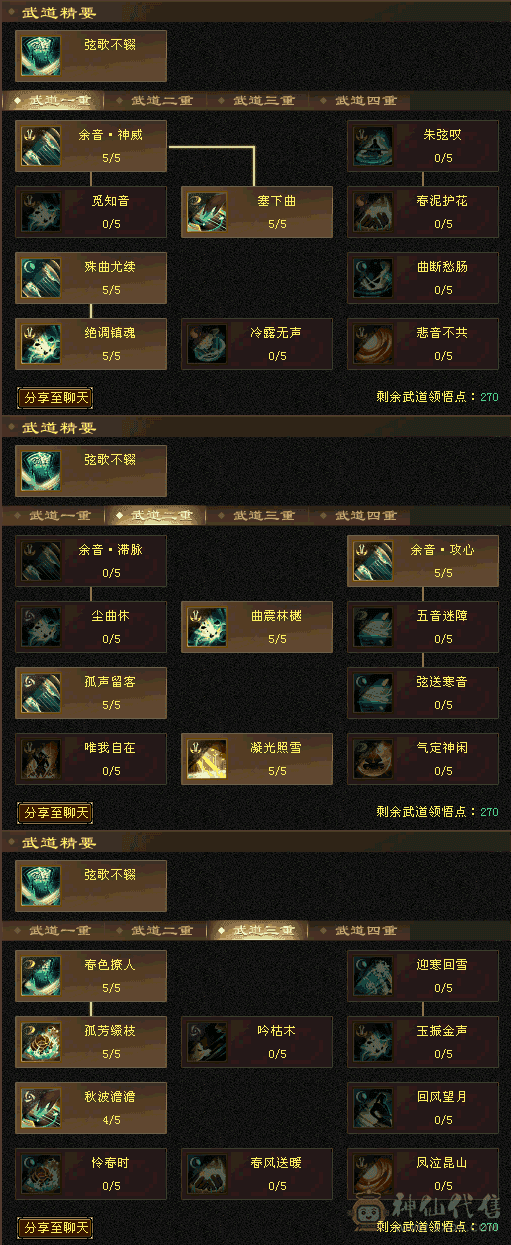Click the 孤芳缀枝 skill icon

[x=41, y=1043]
